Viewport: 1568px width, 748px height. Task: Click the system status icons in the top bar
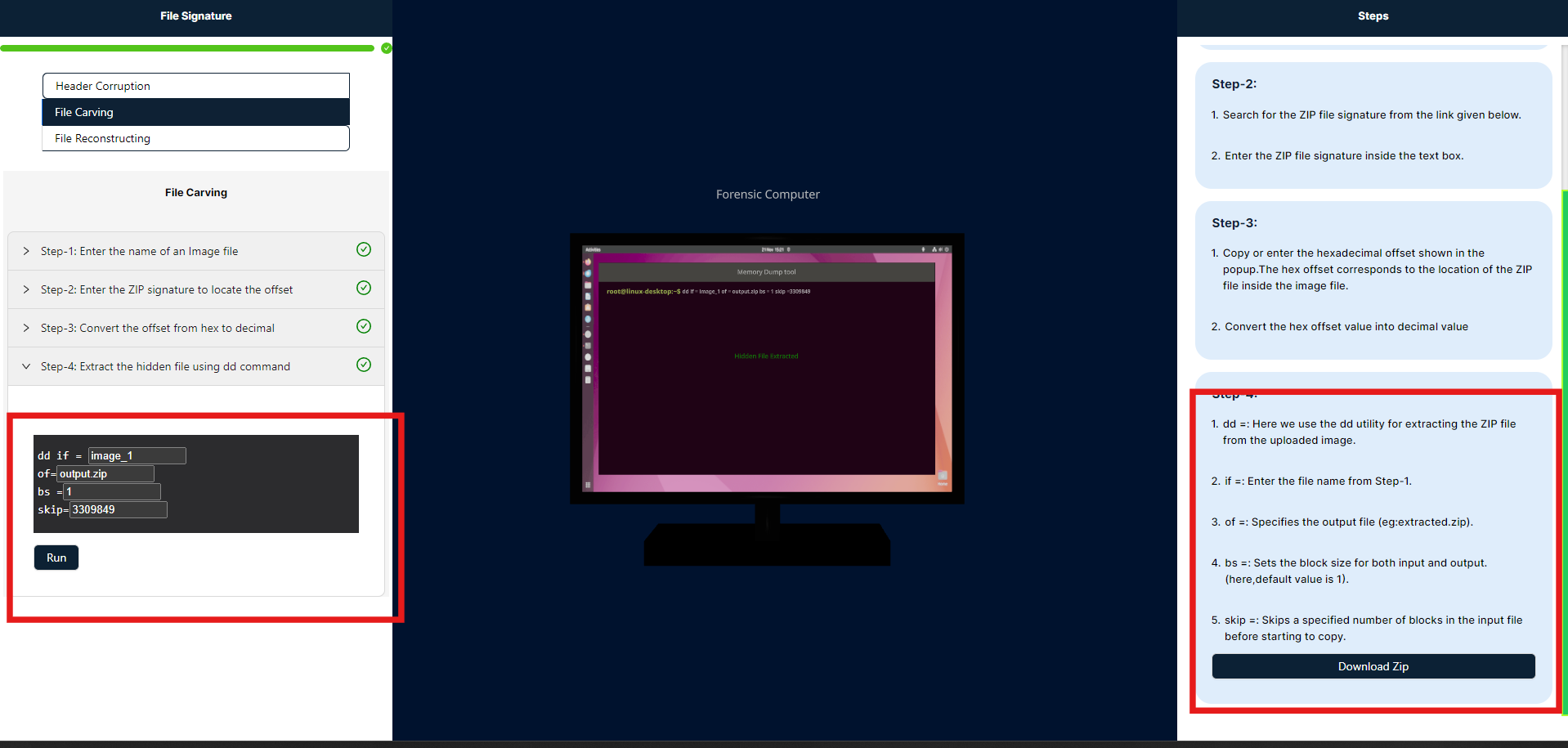coord(940,249)
